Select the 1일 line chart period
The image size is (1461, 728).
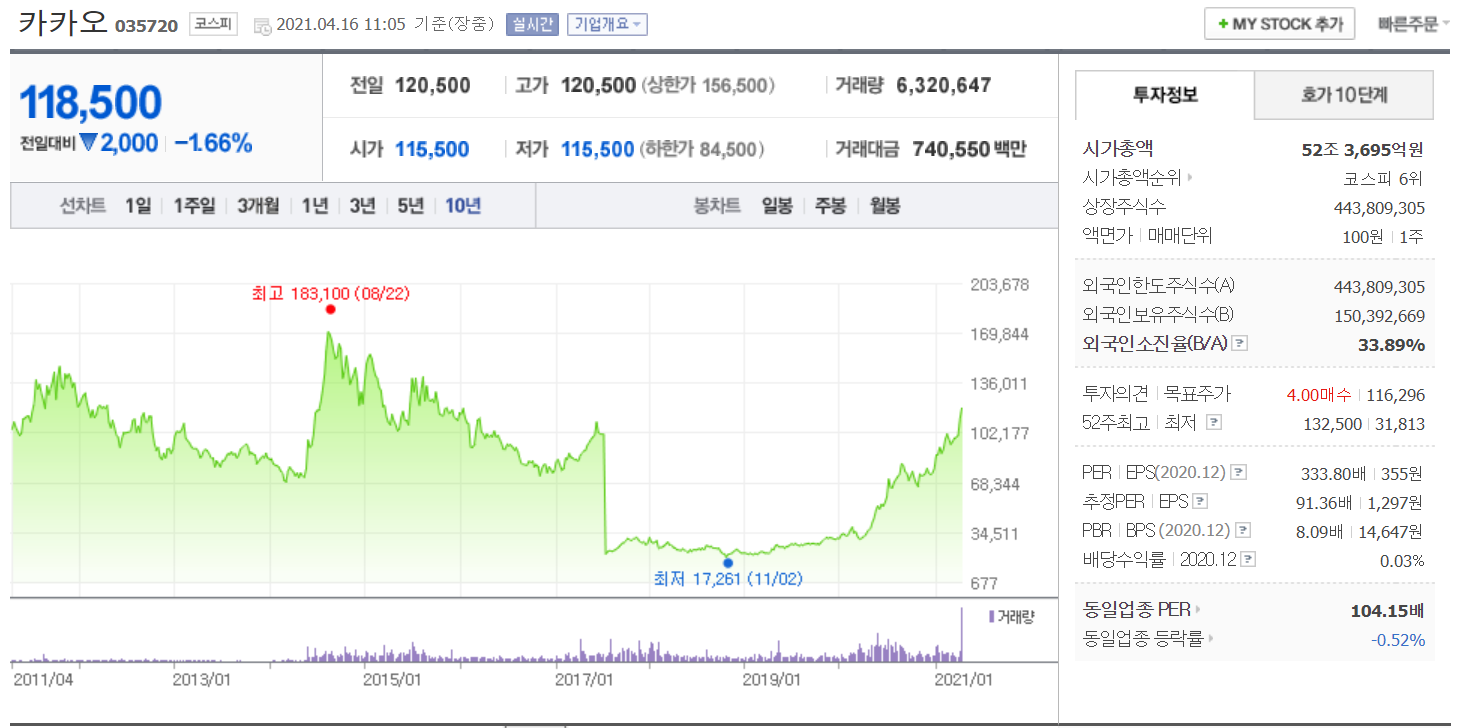138,206
